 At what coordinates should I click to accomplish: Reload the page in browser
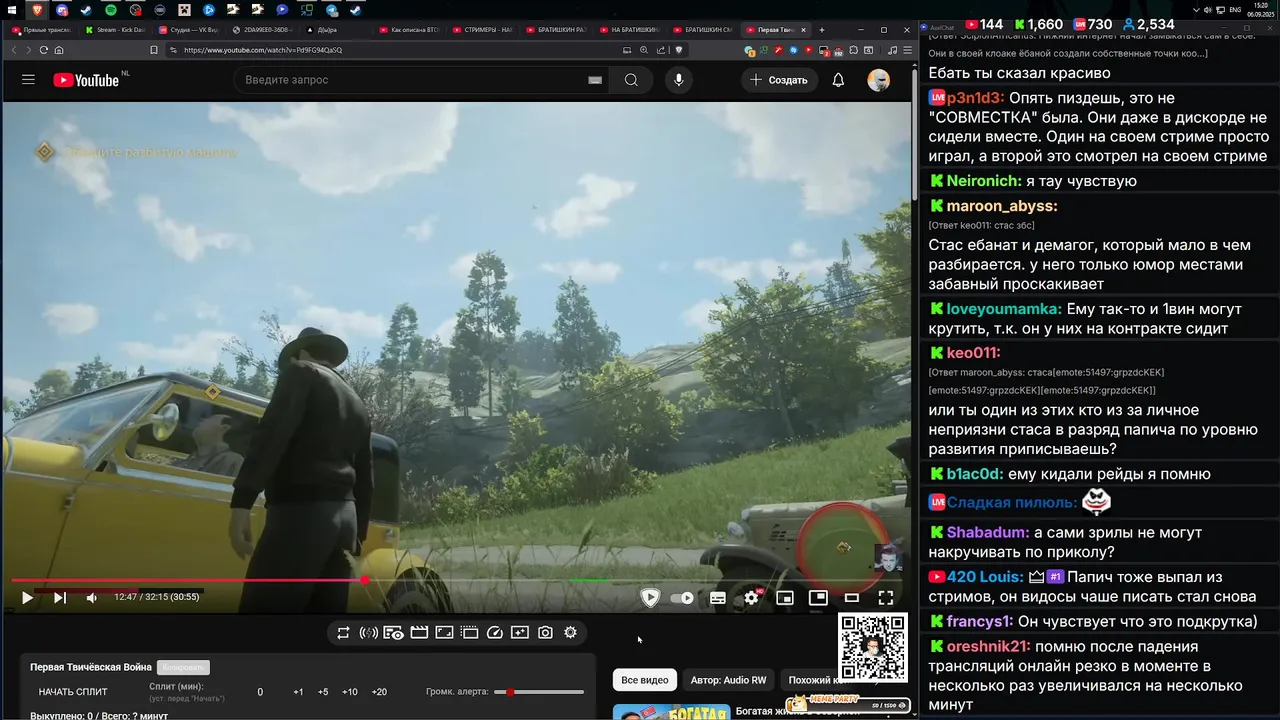(x=43, y=50)
